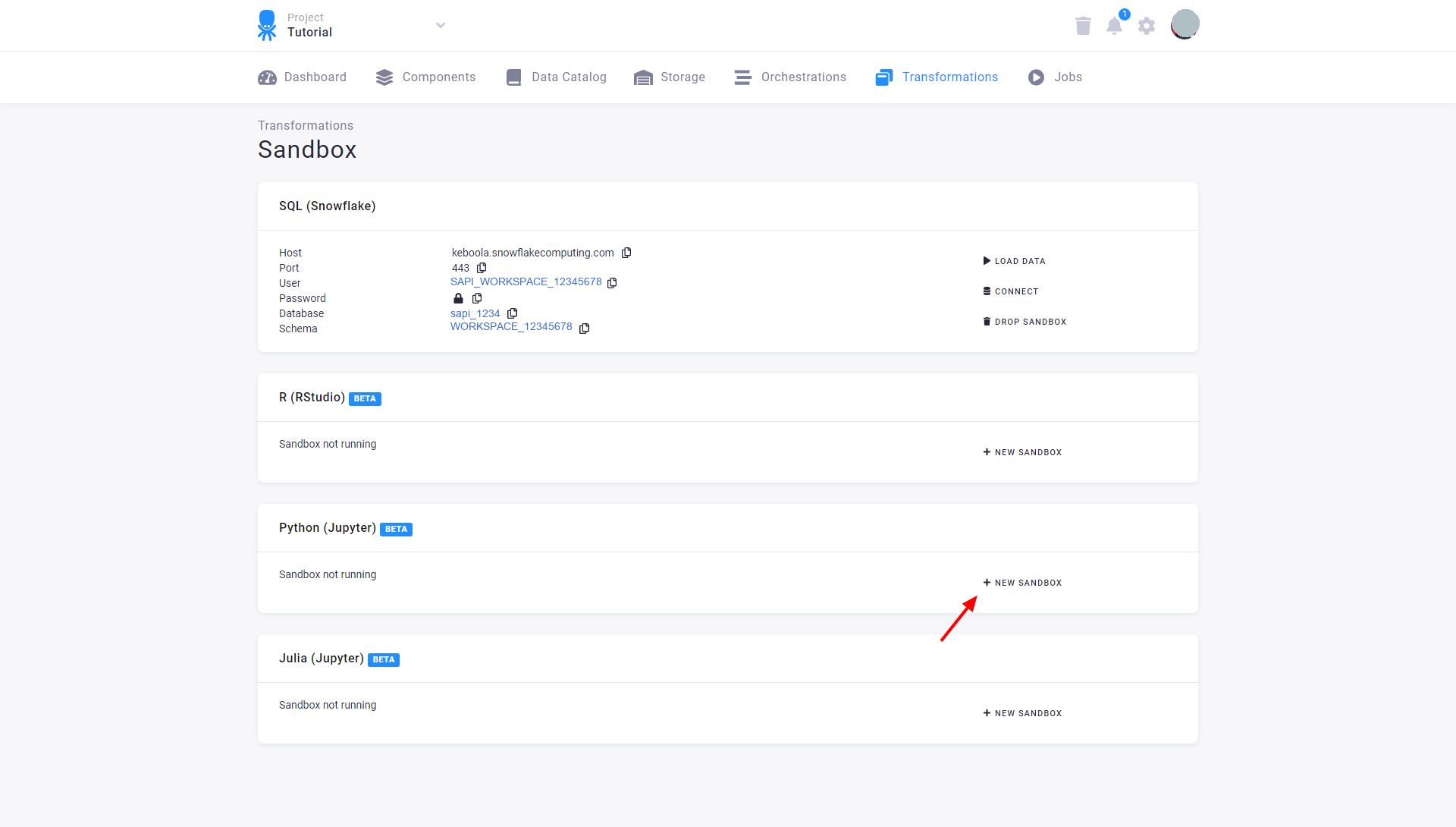The width and height of the screenshot is (1456, 827).
Task: Create new Python (Jupyter) sandbox
Action: point(1022,583)
